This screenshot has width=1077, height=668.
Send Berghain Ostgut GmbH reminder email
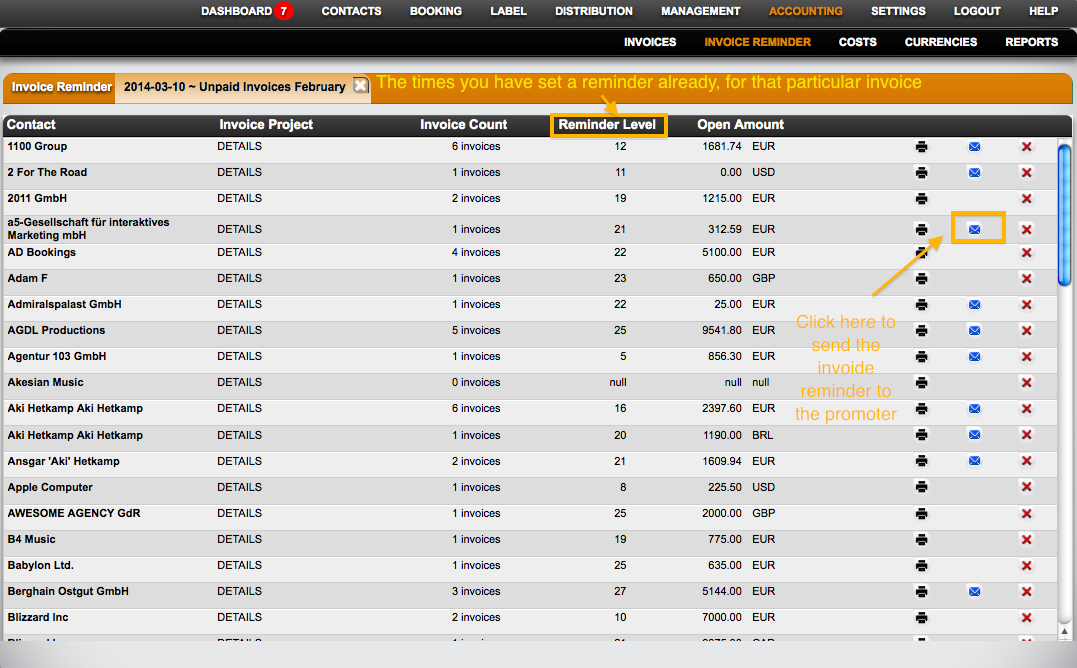tap(974, 591)
